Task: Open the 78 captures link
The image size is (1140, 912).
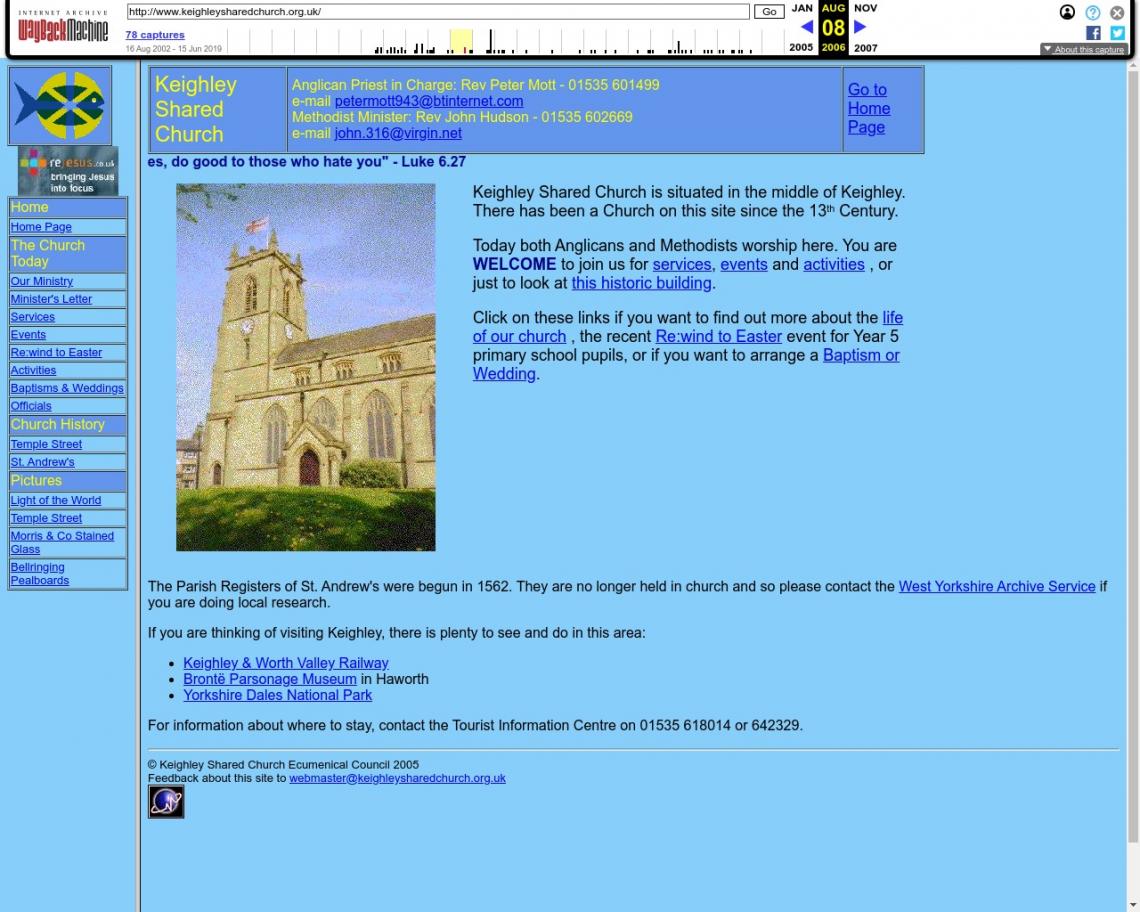Action: pyautogui.click(x=155, y=34)
